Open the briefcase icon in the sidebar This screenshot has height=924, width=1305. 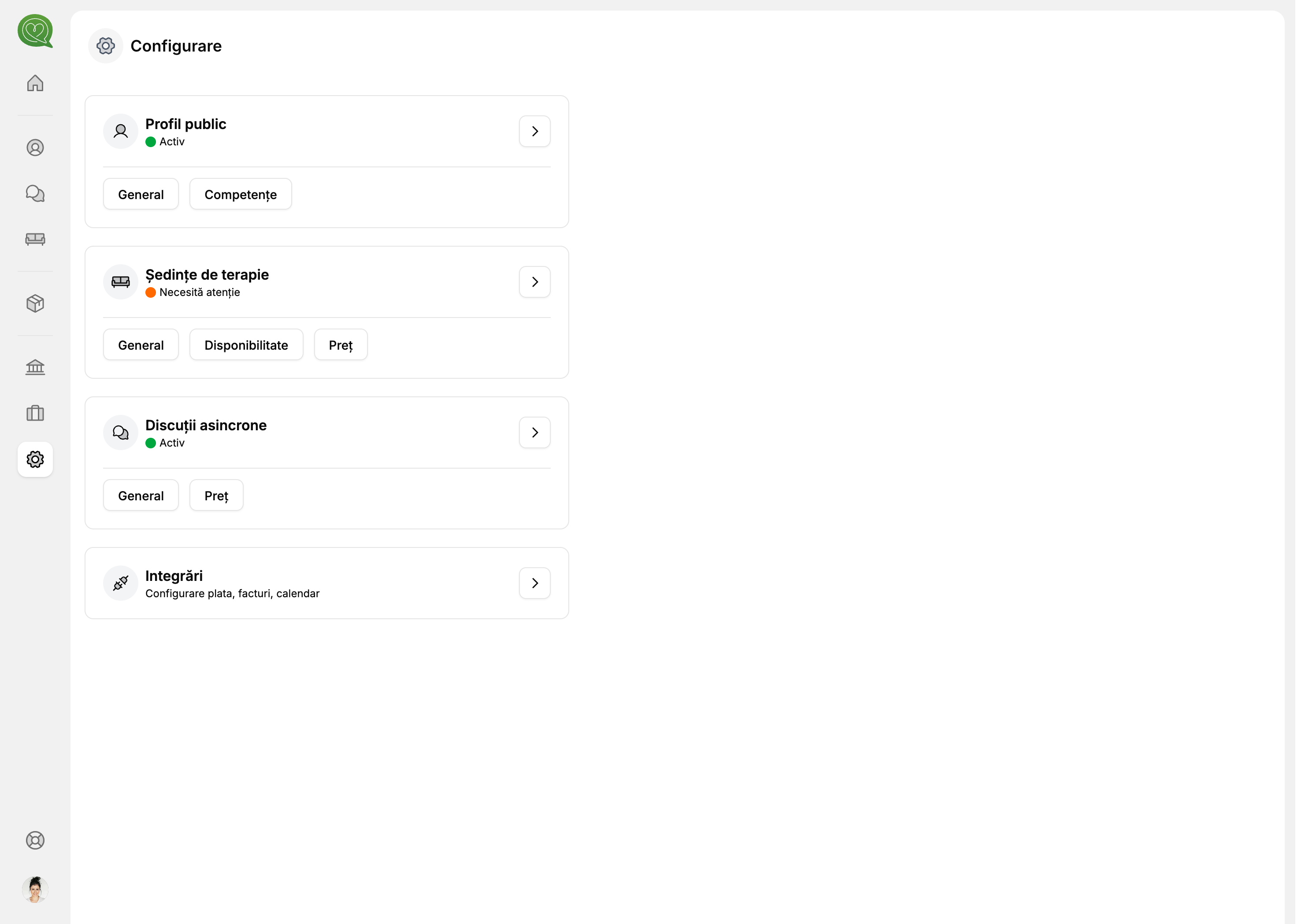tap(35, 413)
